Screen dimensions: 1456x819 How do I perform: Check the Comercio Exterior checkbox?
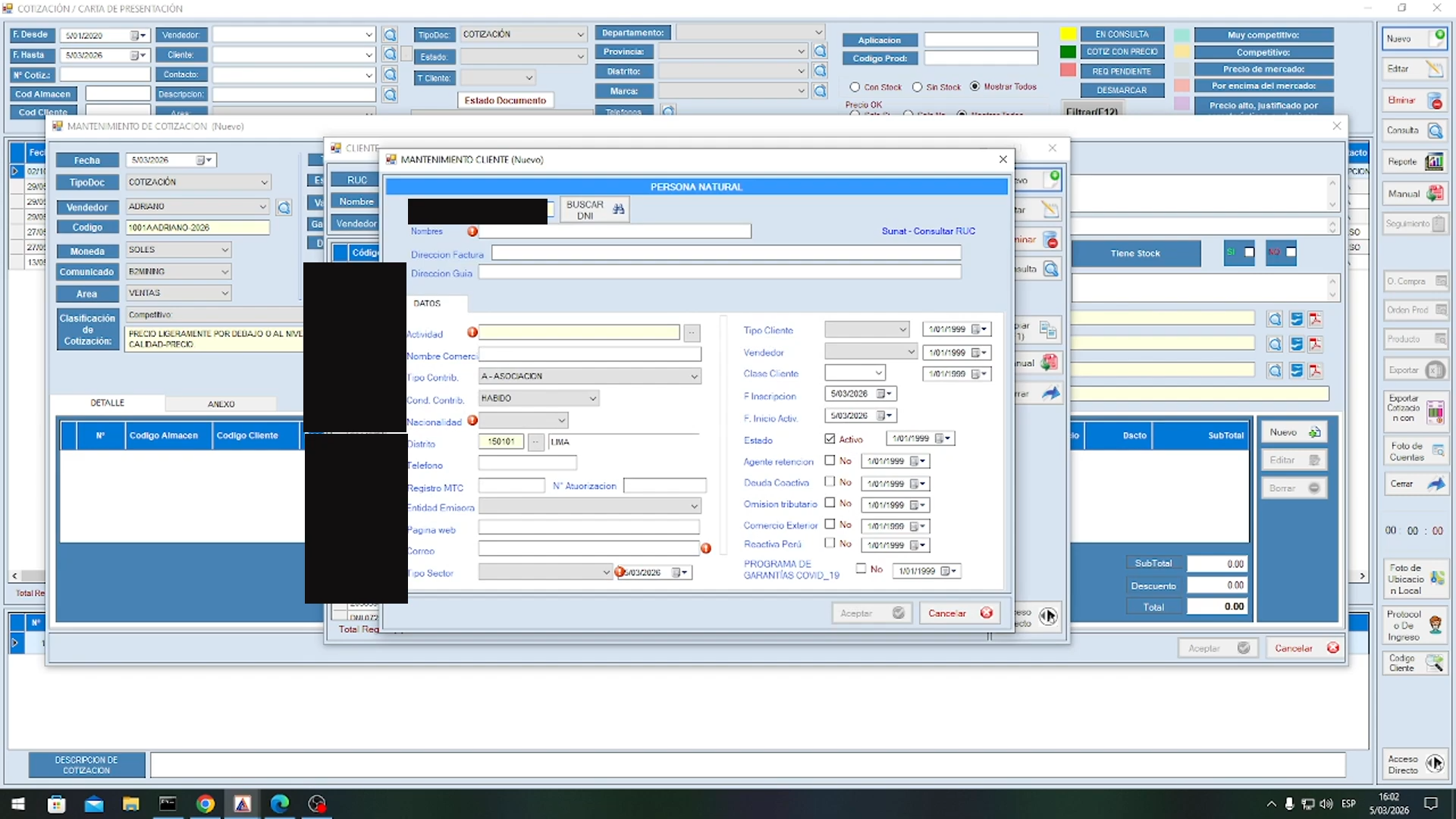[x=830, y=524]
